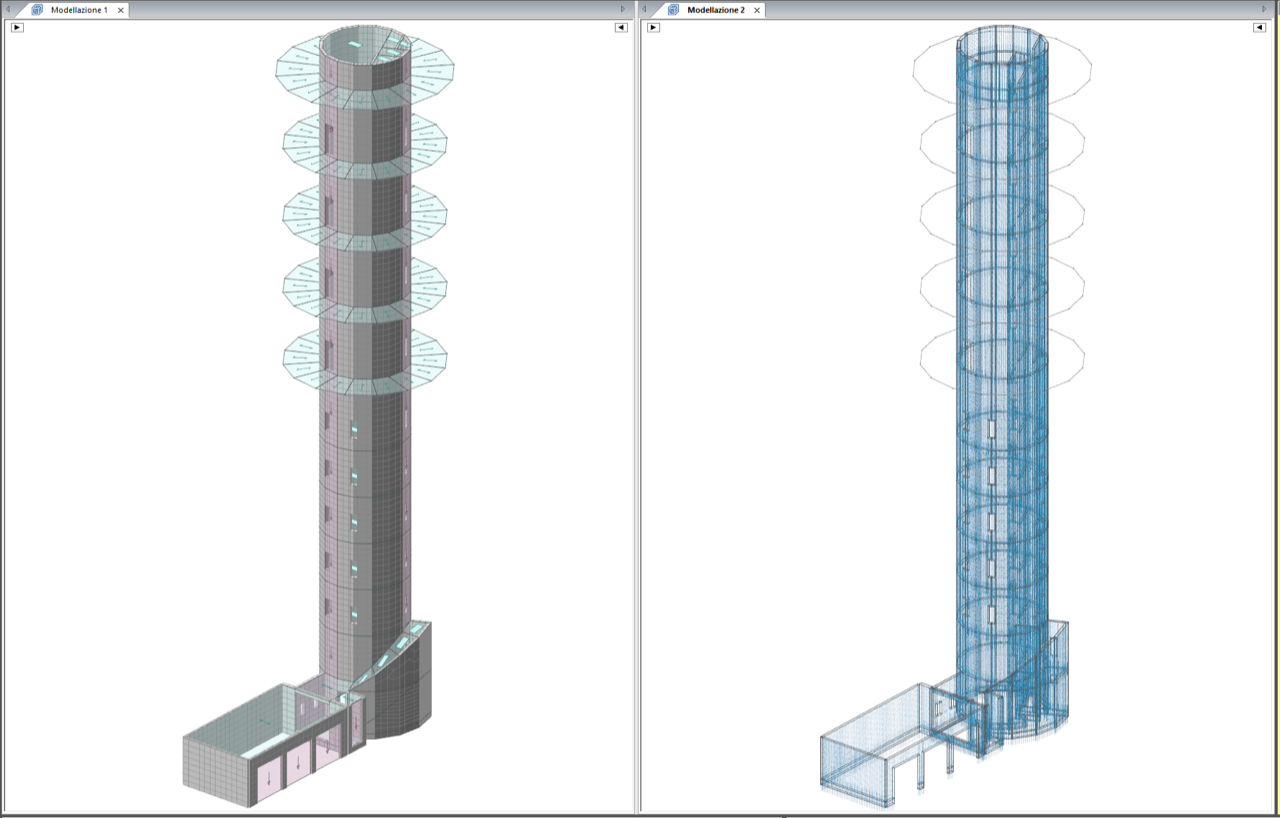1280x818 pixels.
Task: Close the Modellazione 2 tab
Action: (757, 10)
